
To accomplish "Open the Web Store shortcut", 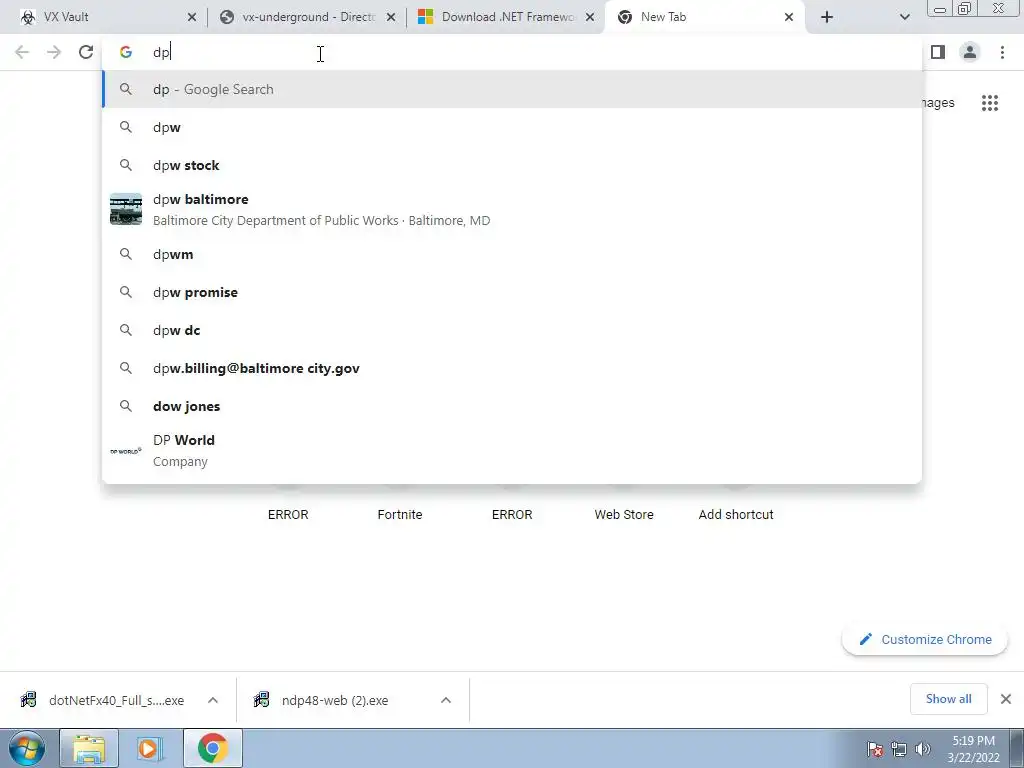I will tap(624, 515).
